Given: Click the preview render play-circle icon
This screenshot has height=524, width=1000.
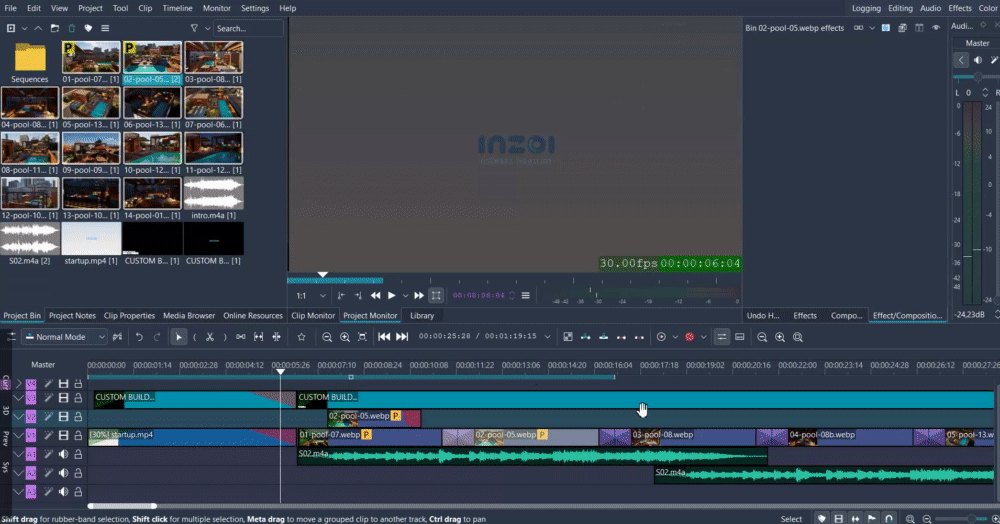Looking at the screenshot, I should tap(661, 337).
